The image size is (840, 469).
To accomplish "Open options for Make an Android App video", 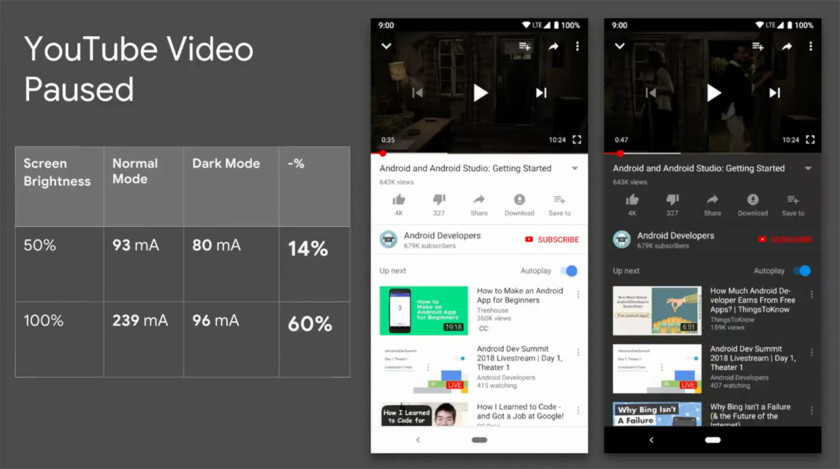I will click(x=578, y=295).
